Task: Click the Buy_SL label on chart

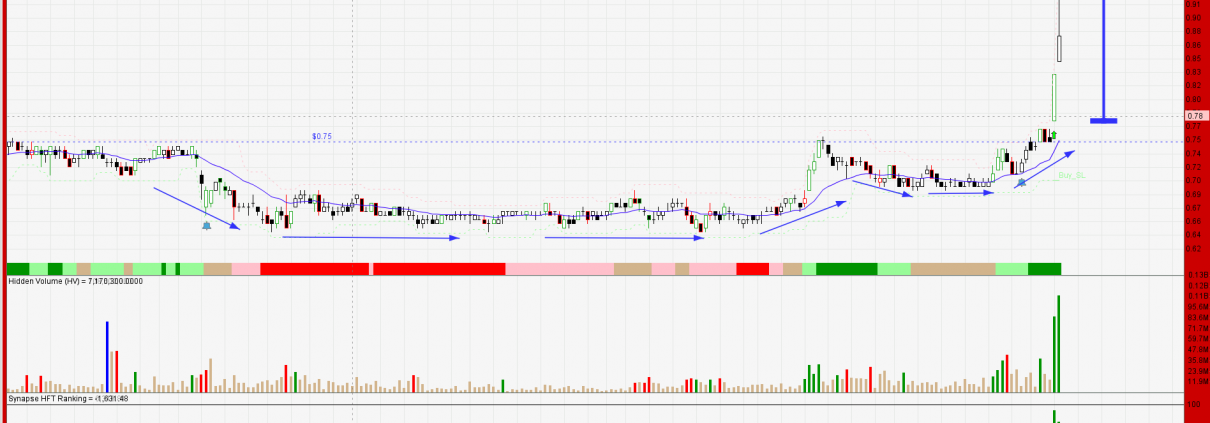Action: click(x=1072, y=176)
